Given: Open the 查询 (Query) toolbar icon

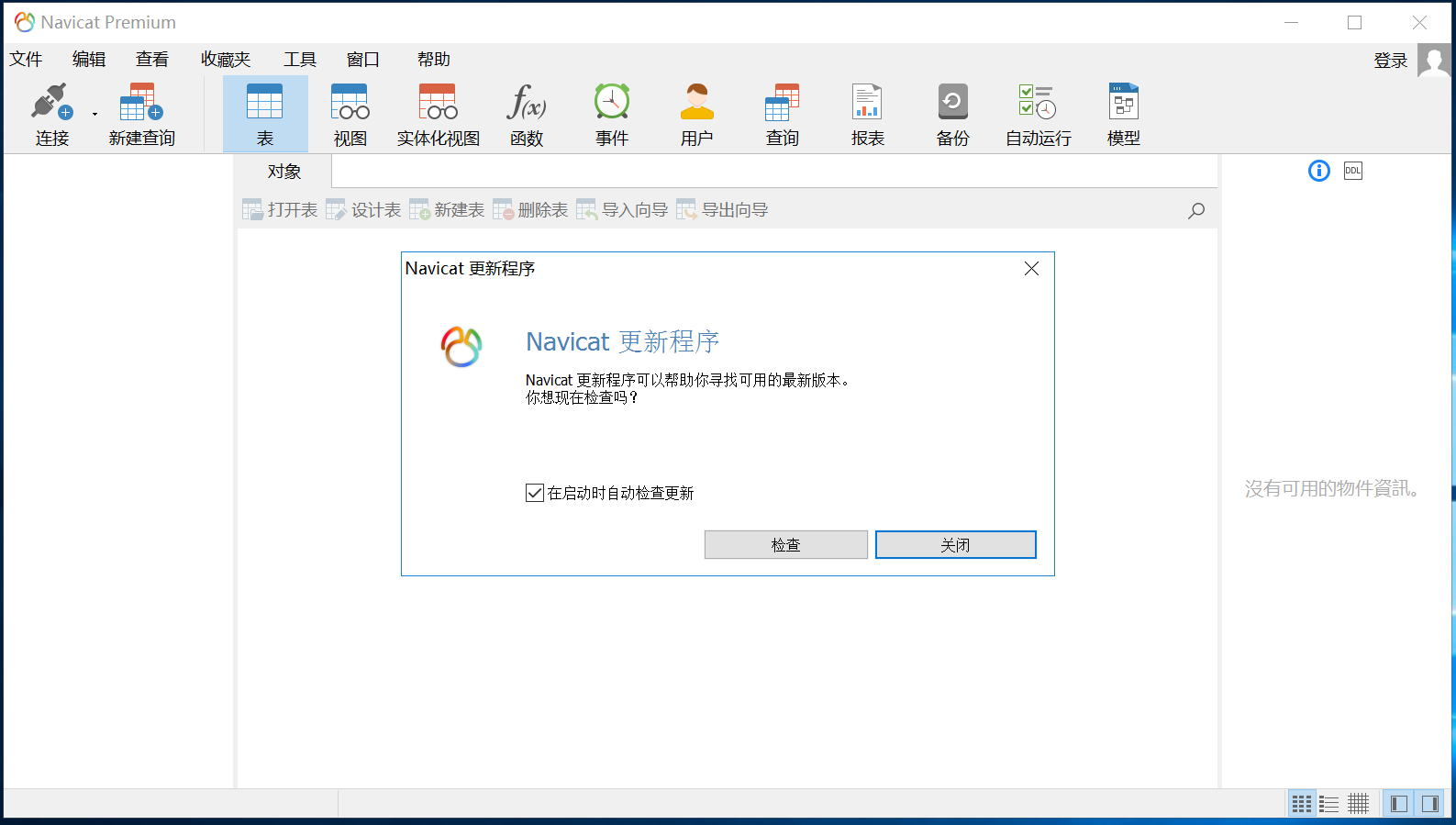Looking at the screenshot, I should [x=783, y=114].
